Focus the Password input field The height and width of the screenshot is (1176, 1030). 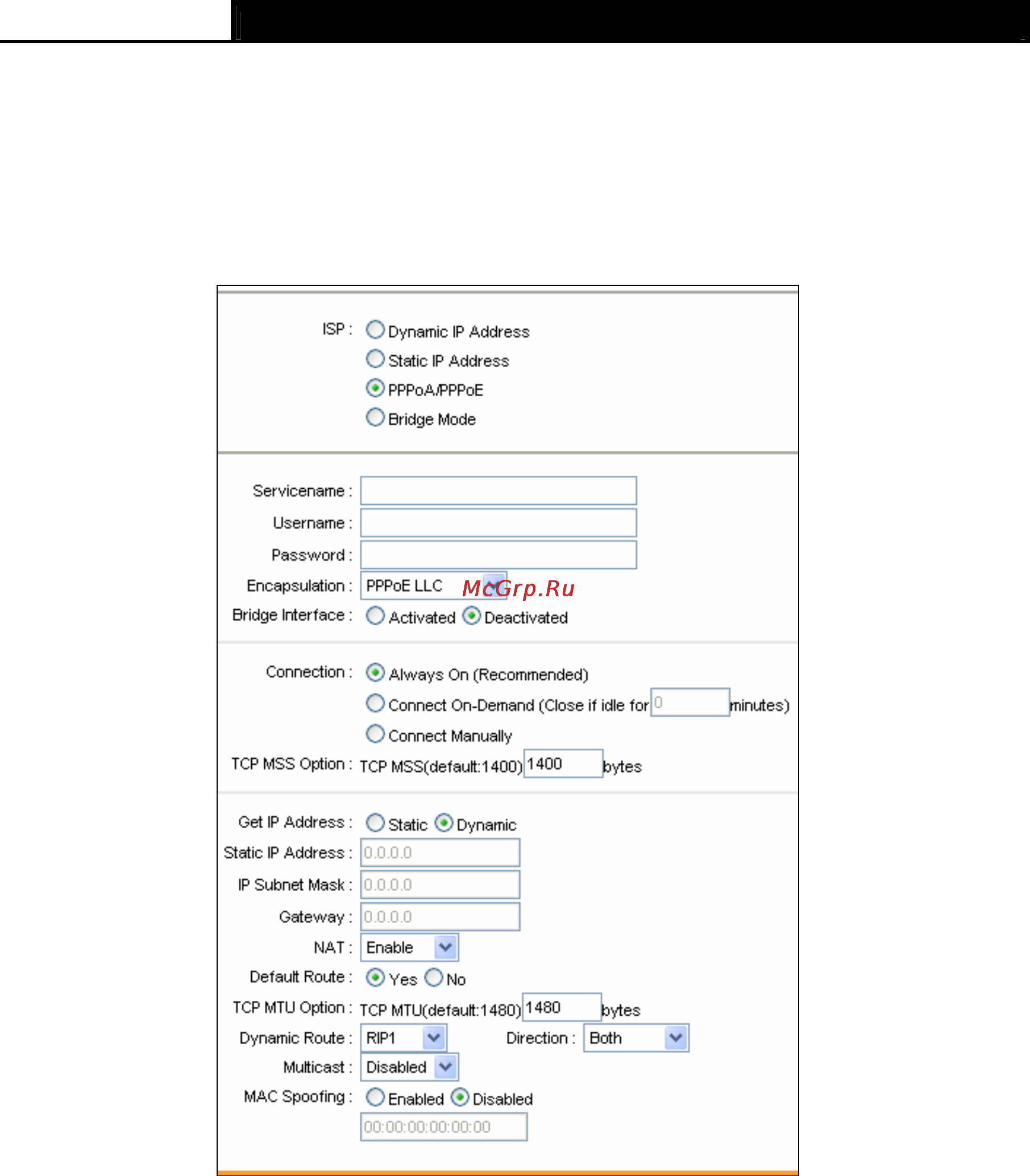pos(499,555)
